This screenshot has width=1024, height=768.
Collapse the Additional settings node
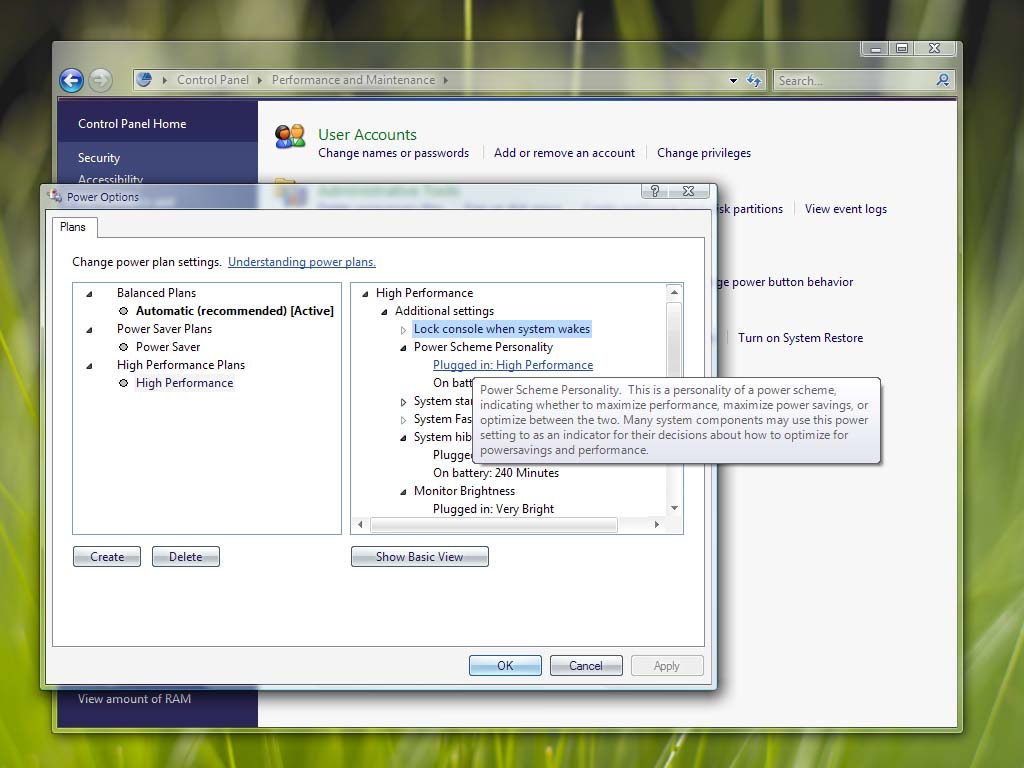click(x=384, y=312)
